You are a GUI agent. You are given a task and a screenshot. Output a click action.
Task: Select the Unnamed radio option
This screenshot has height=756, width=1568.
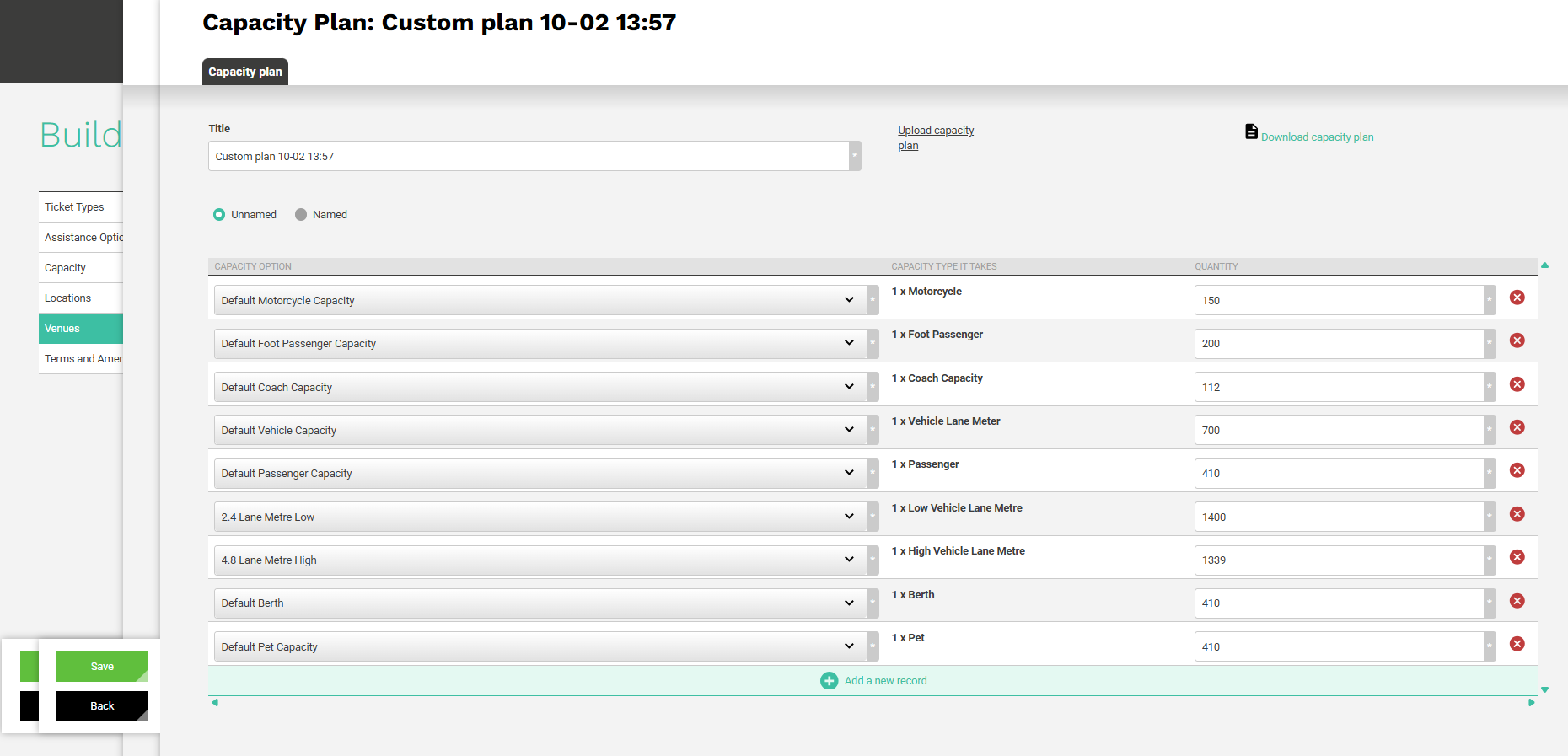click(x=219, y=215)
